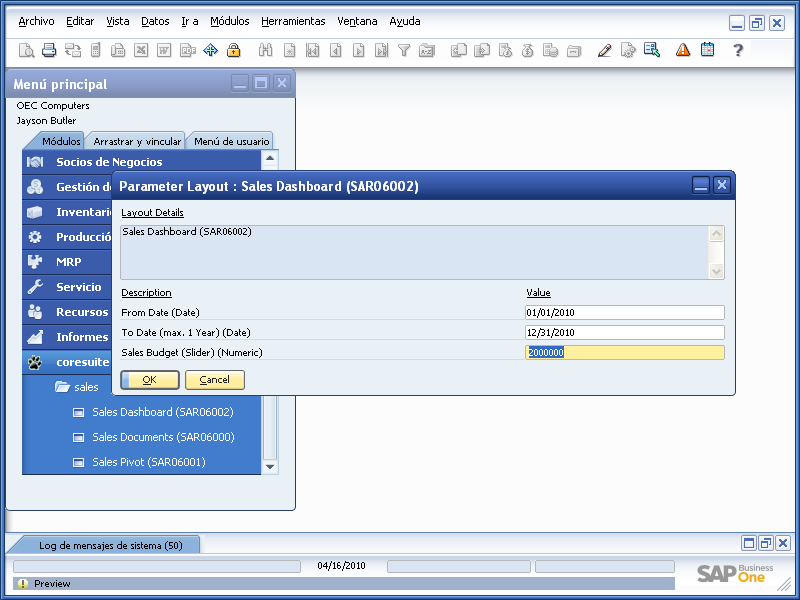
Task: Click the Sales Budget slider value field
Action: (x=625, y=352)
